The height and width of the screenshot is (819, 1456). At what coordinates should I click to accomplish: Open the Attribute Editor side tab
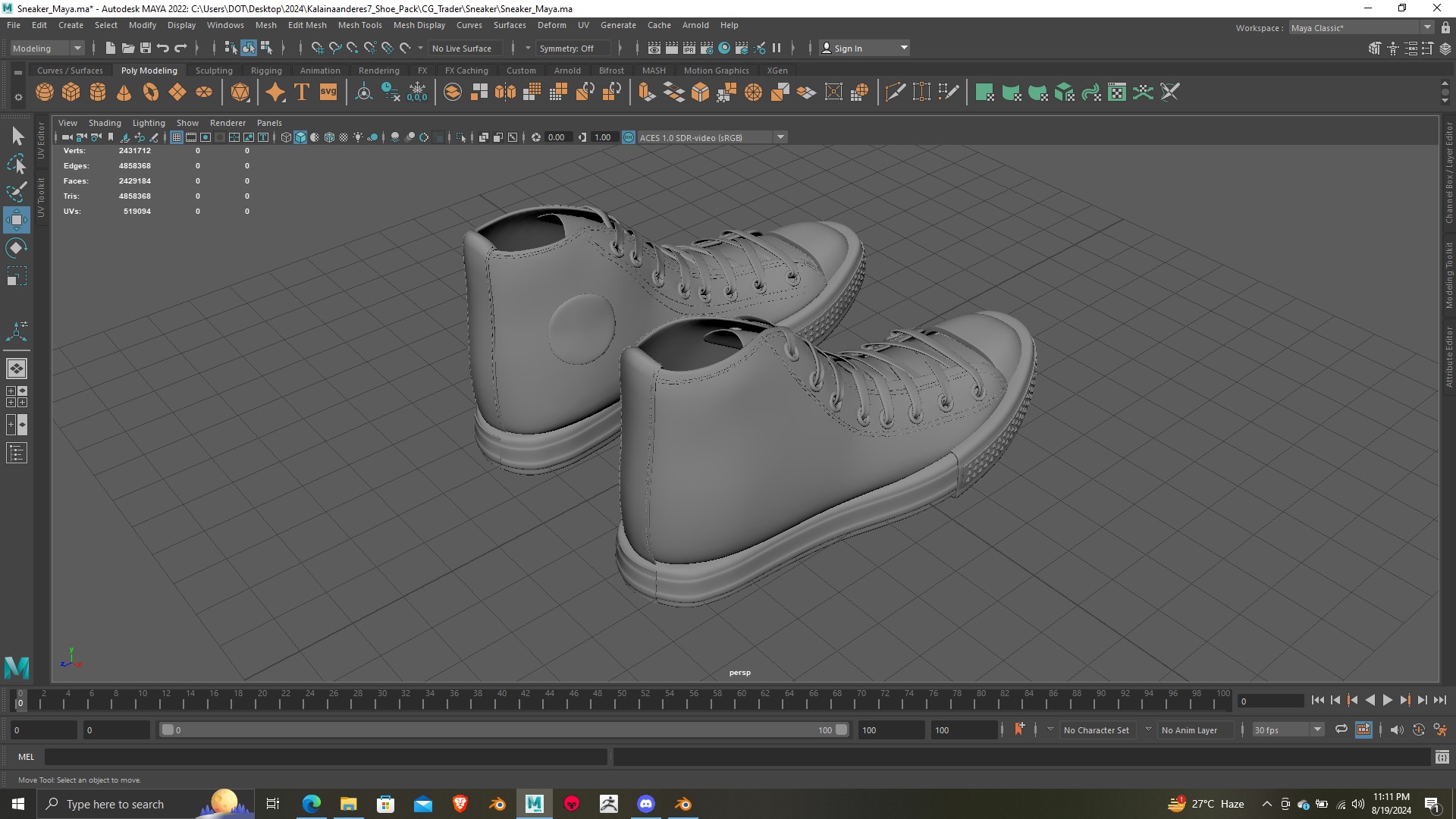coord(1448,356)
